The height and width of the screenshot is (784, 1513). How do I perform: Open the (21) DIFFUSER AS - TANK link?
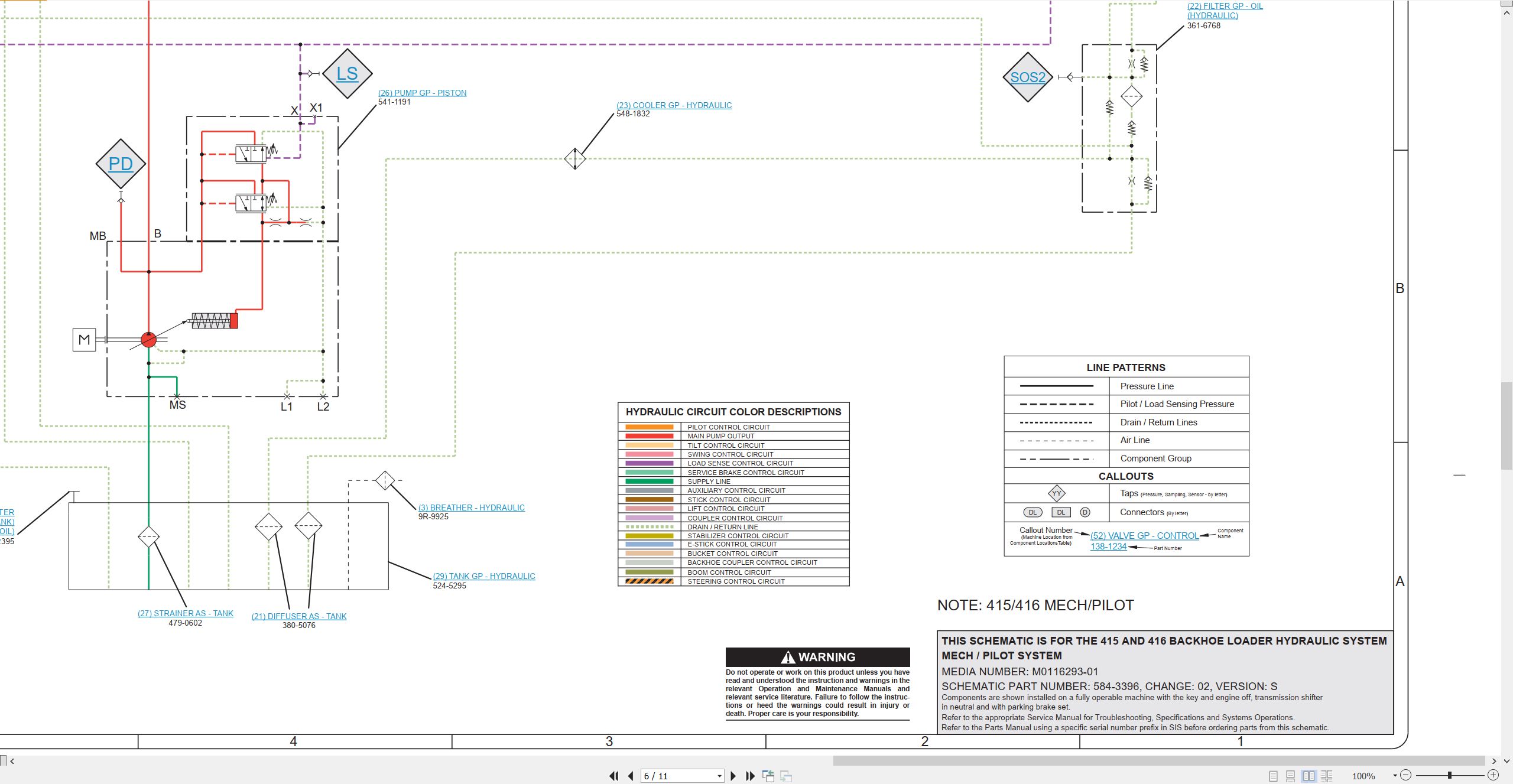298,616
